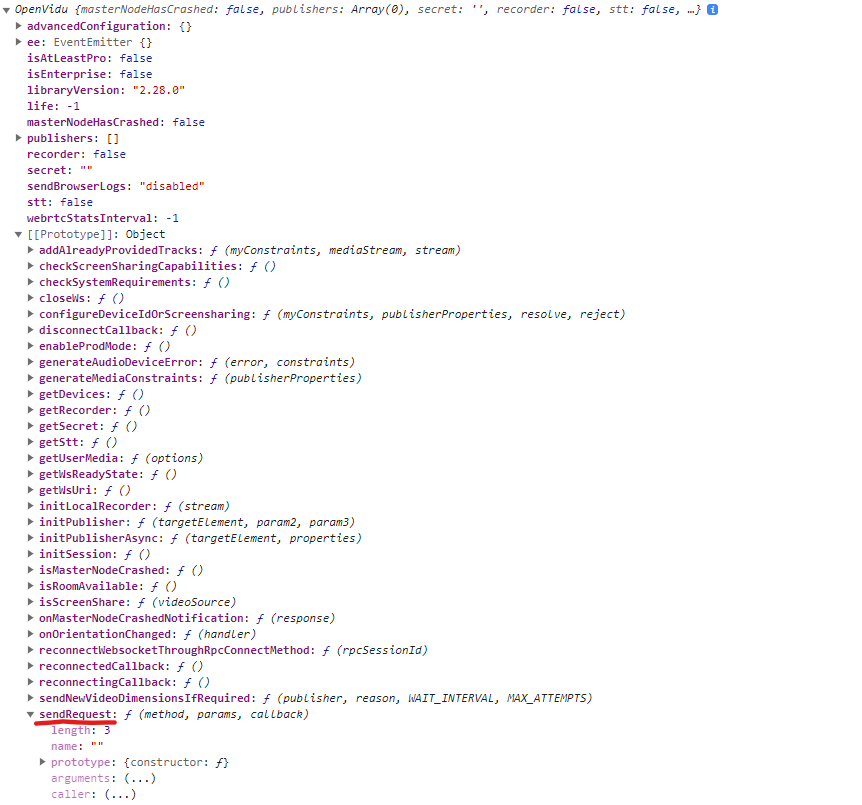Expand the isScreenShare function
This screenshot has height=805, width=862.
pos(31,602)
